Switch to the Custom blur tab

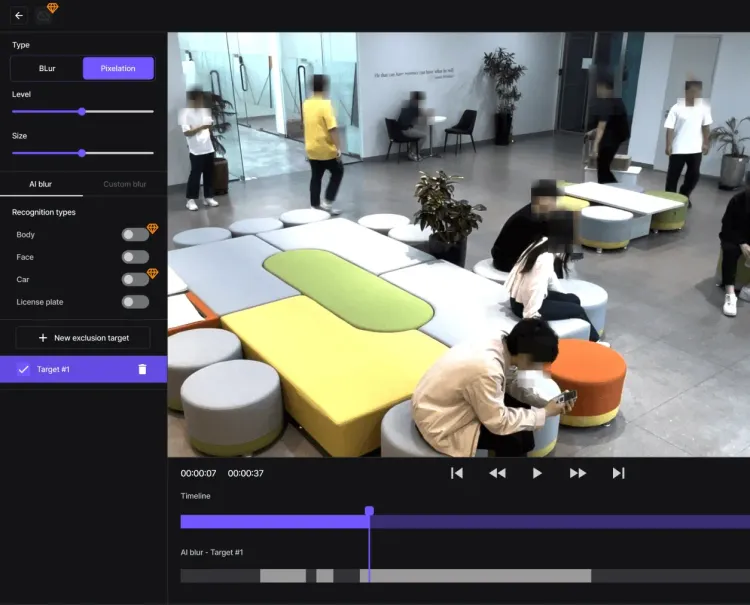[125, 184]
